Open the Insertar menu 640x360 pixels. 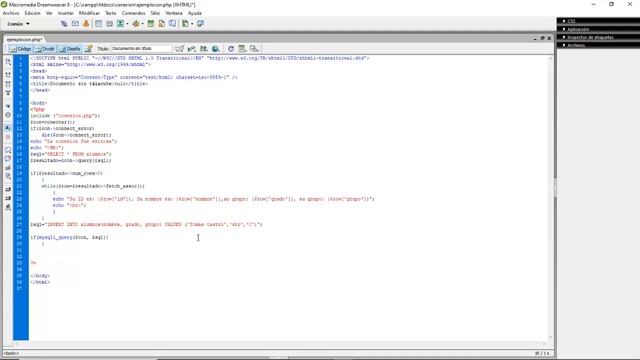[65, 13]
